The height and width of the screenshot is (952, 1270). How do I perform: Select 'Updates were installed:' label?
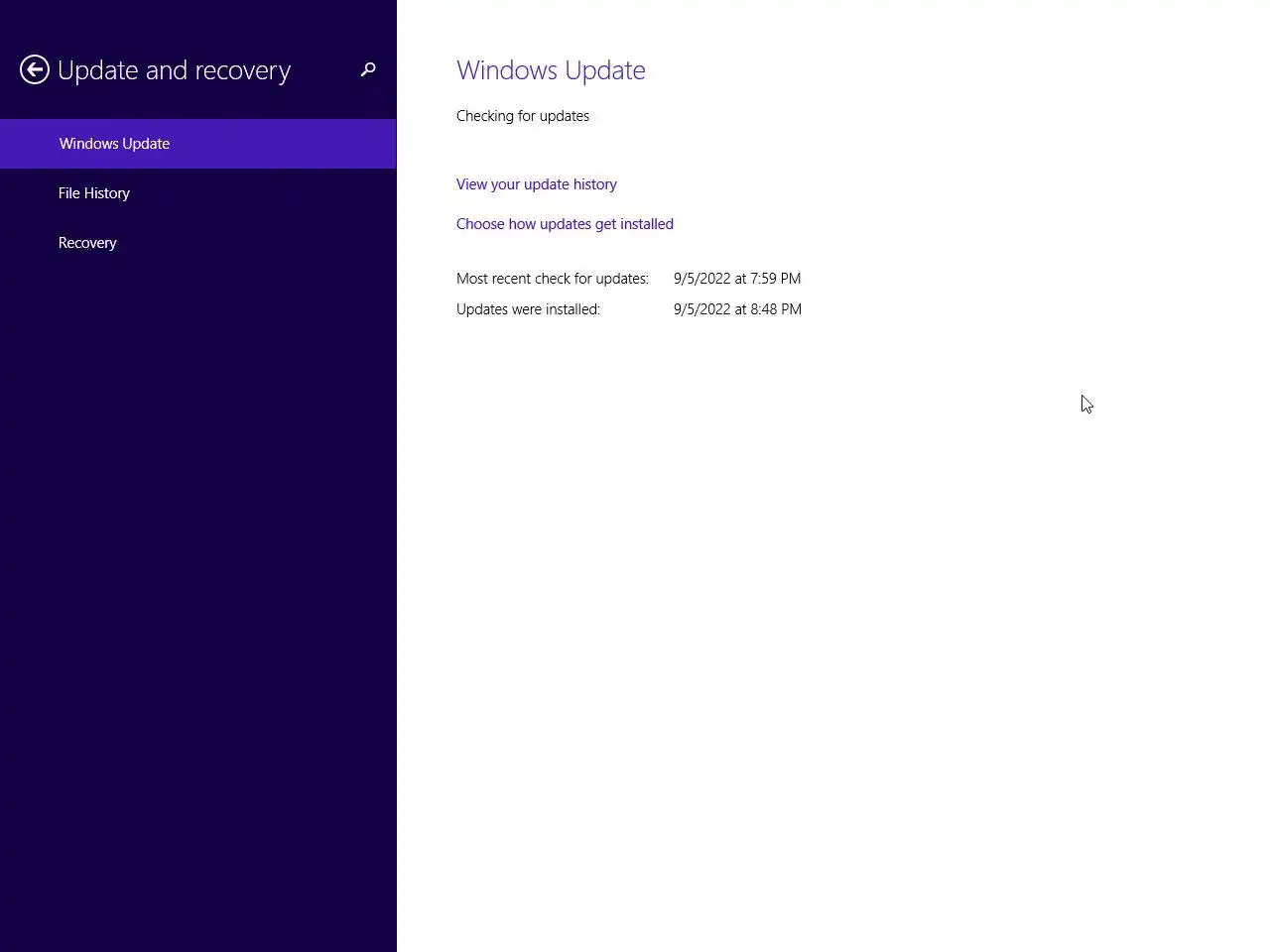click(x=528, y=309)
